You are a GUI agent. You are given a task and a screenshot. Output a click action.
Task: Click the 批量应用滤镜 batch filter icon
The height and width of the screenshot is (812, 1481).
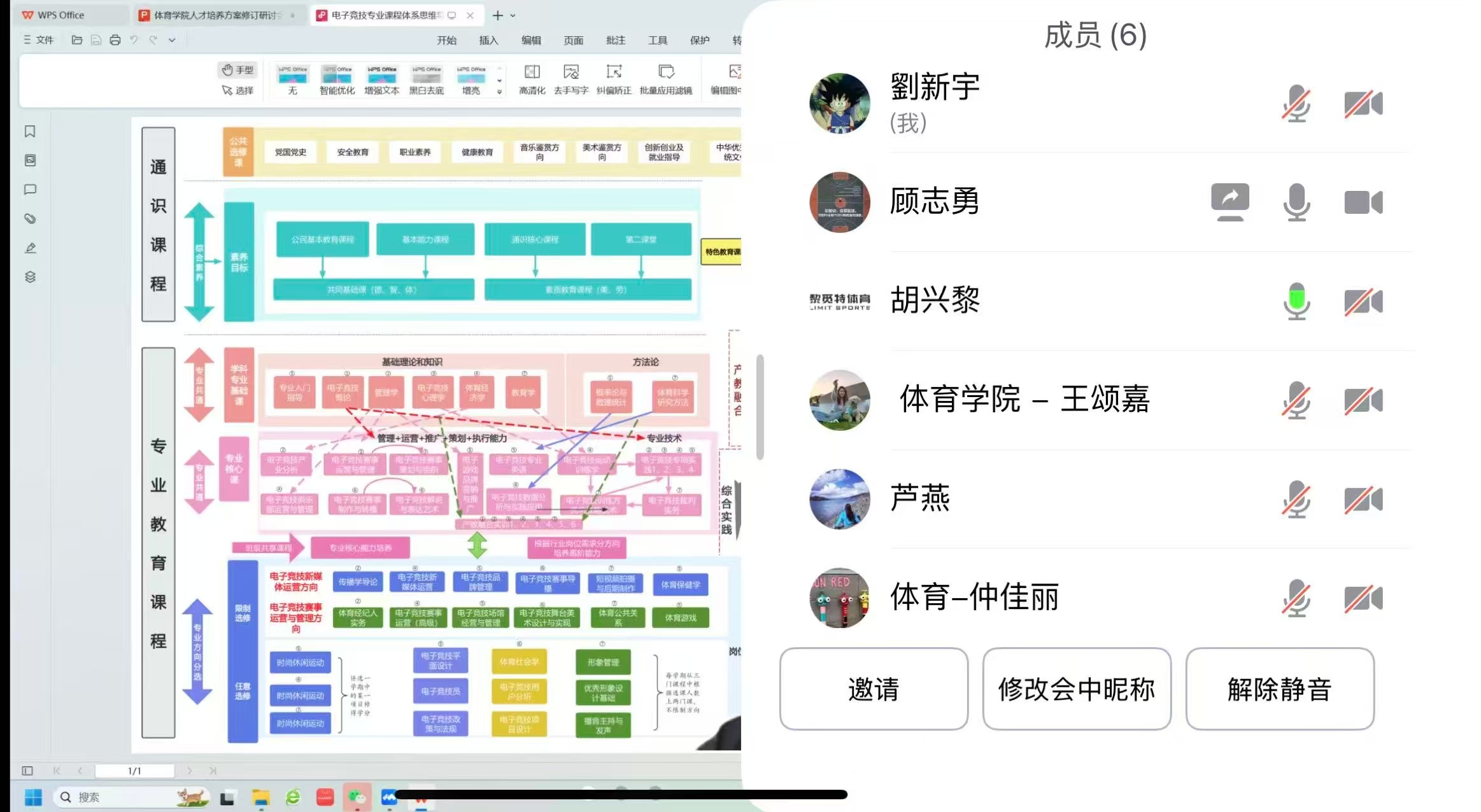pos(665,73)
